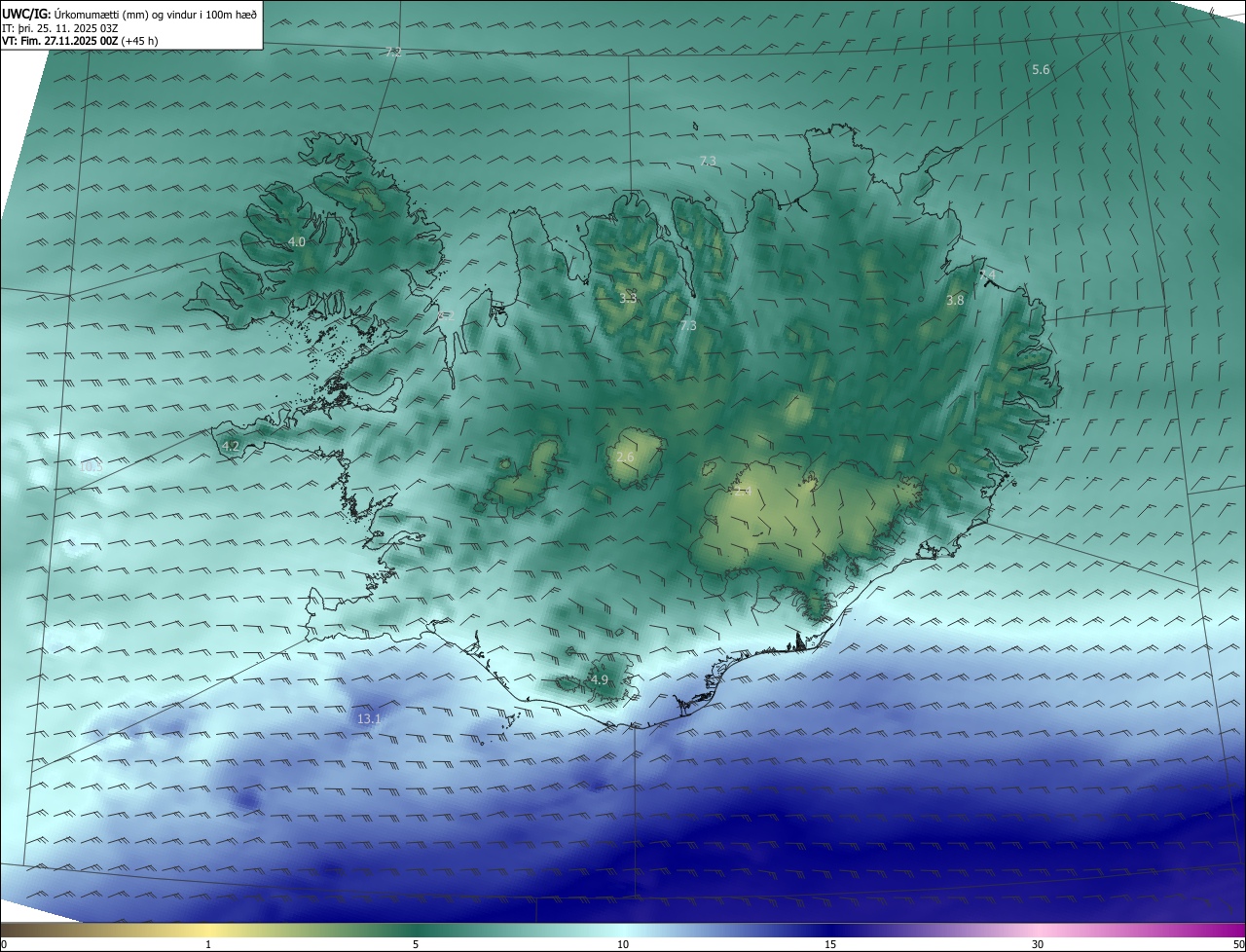The height and width of the screenshot is (952, 1246).
Task: Select the 10 tick on the color scale
Action: coord(623,944)
